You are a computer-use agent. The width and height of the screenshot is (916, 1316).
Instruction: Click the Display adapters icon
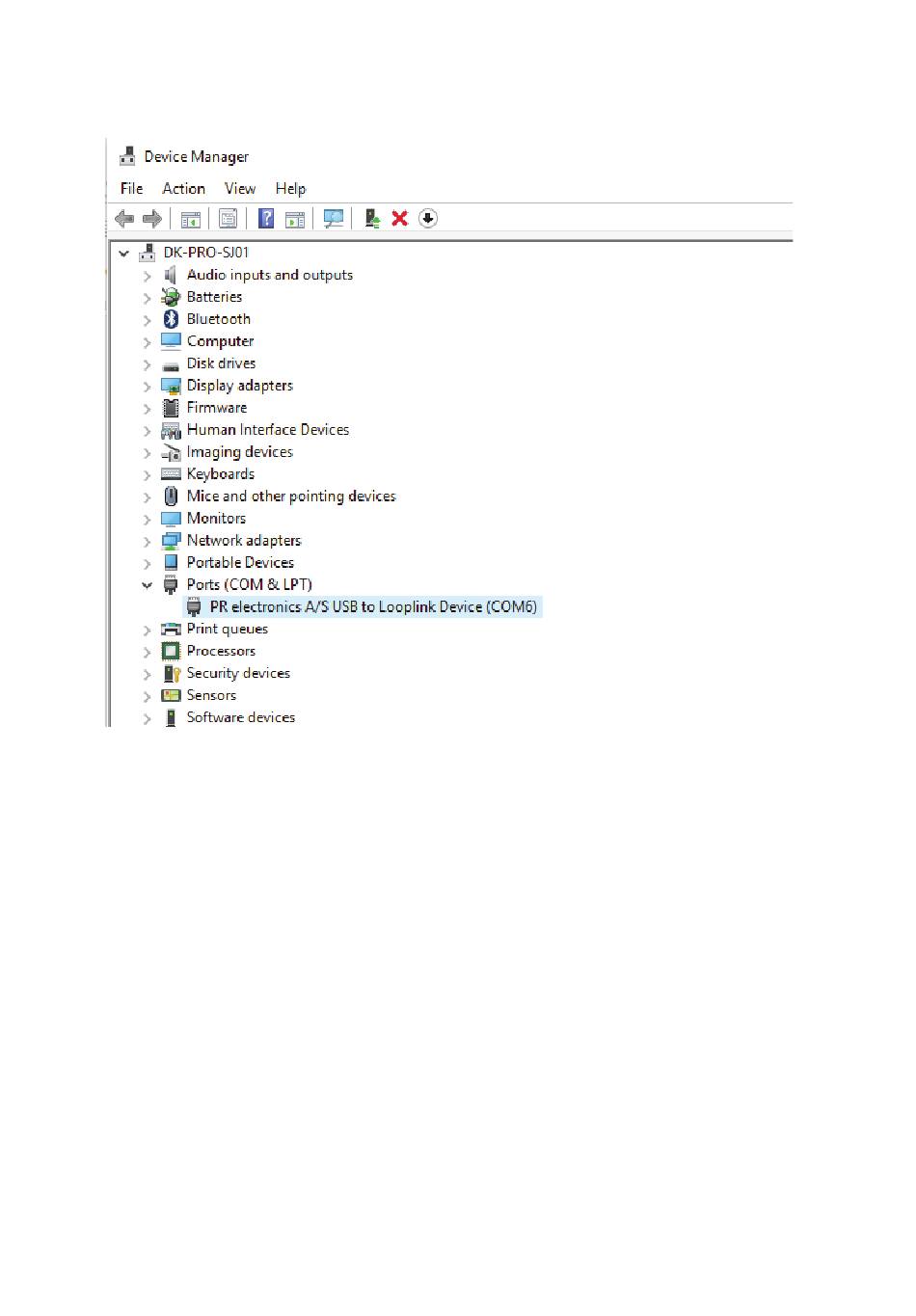pyautogui.click(x=171, y=387)
